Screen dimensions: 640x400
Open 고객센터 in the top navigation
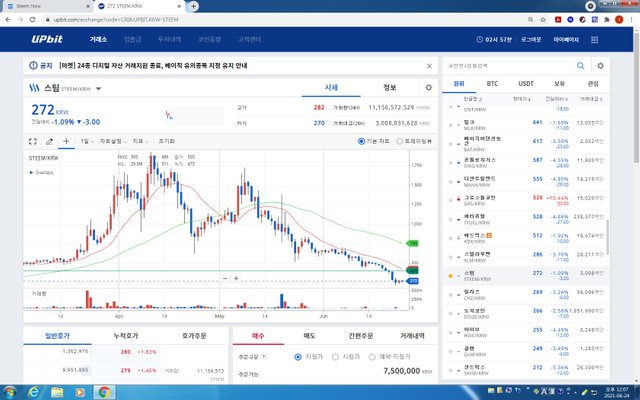tap(249, 39)
